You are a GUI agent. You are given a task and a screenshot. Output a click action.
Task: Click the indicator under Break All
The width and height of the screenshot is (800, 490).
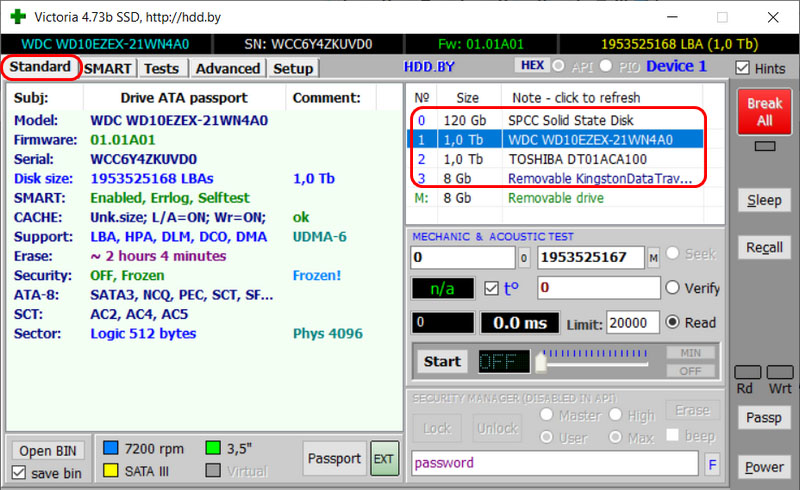point(765,146)
